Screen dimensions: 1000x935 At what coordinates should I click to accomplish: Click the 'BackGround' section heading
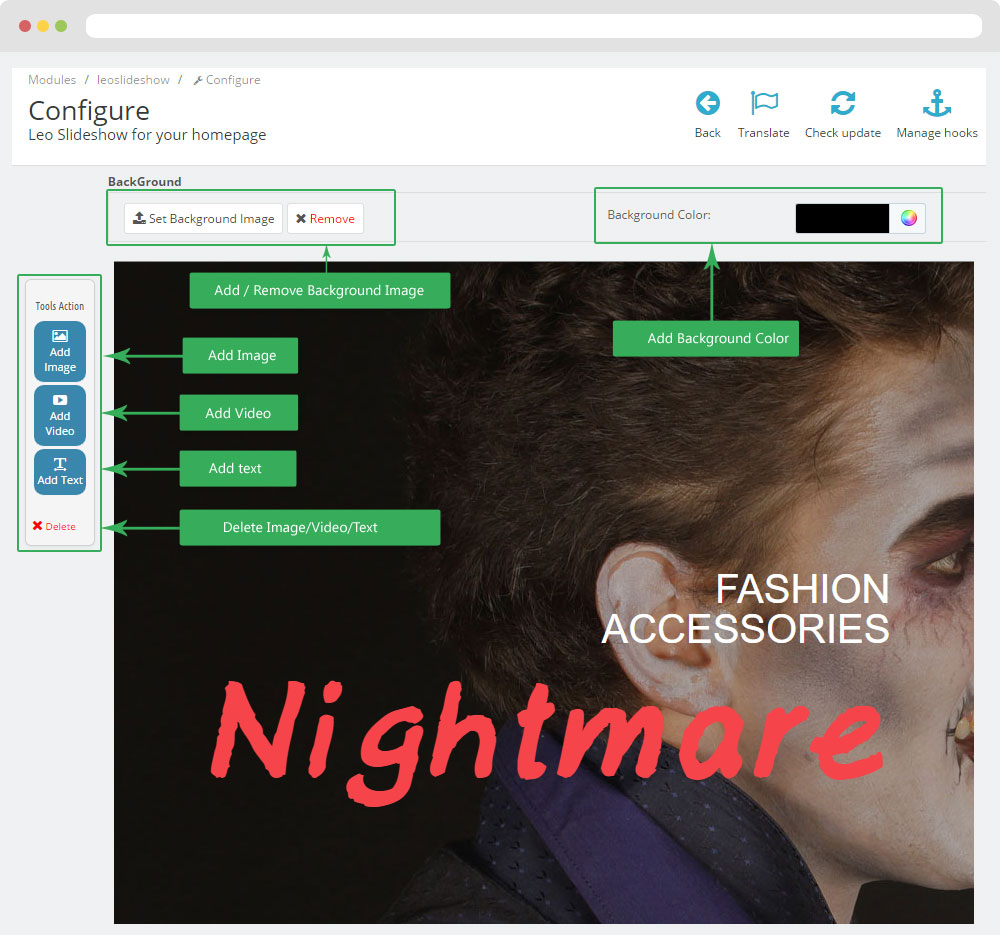(145, 182)
